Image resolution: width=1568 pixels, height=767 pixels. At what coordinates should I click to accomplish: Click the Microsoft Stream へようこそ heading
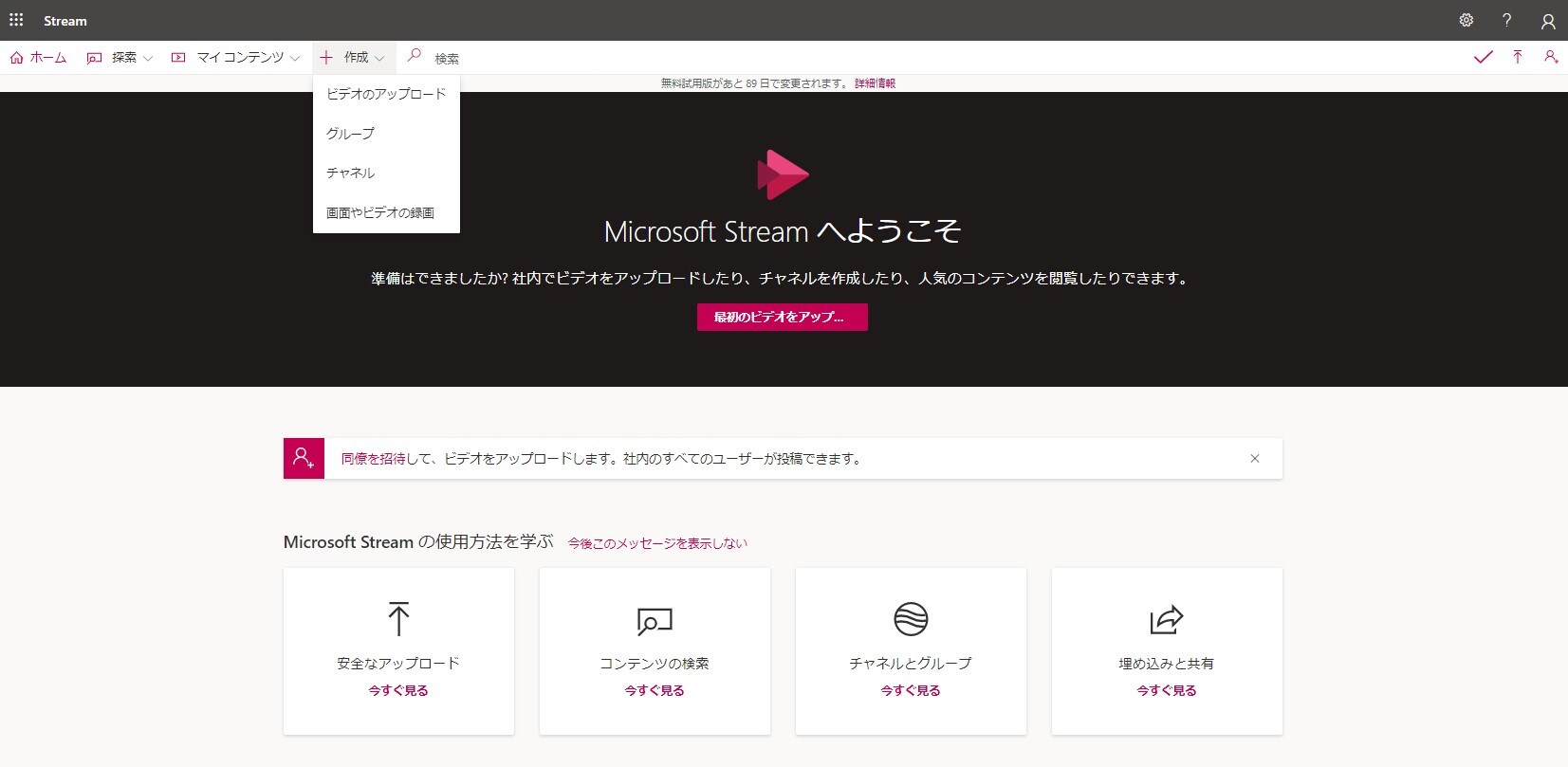pos(783,231)
